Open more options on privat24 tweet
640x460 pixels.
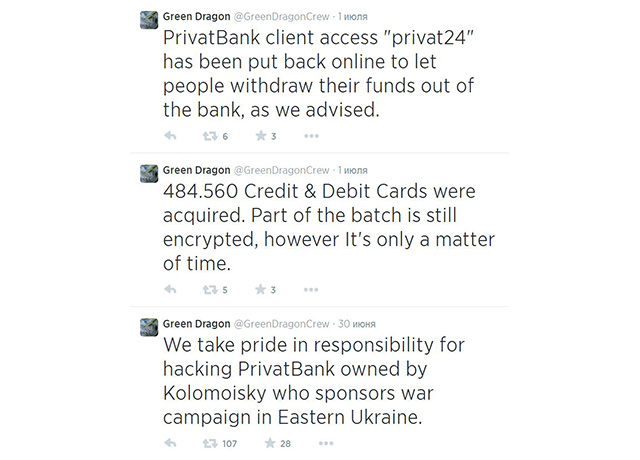[311, 136]
